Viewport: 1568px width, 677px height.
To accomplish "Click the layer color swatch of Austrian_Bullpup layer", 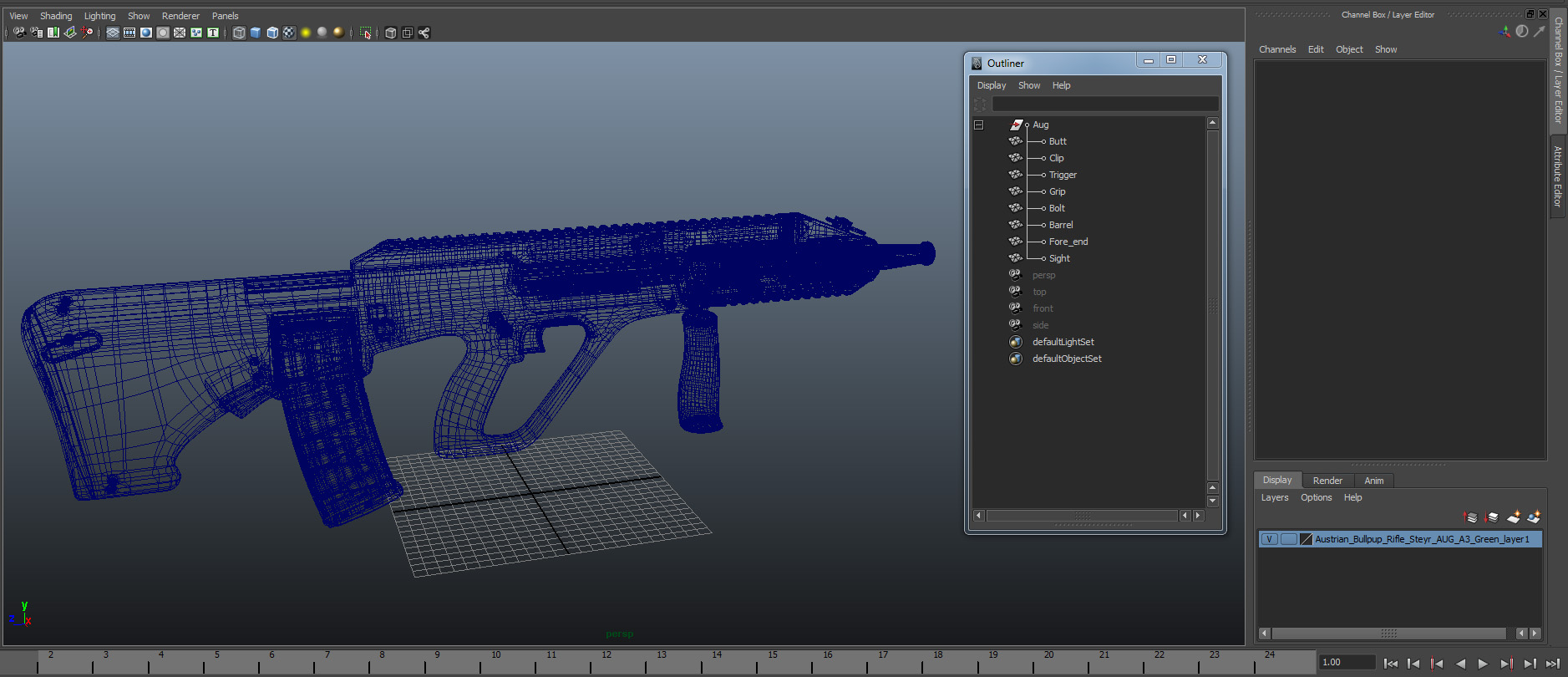I will click(1306, 539).
